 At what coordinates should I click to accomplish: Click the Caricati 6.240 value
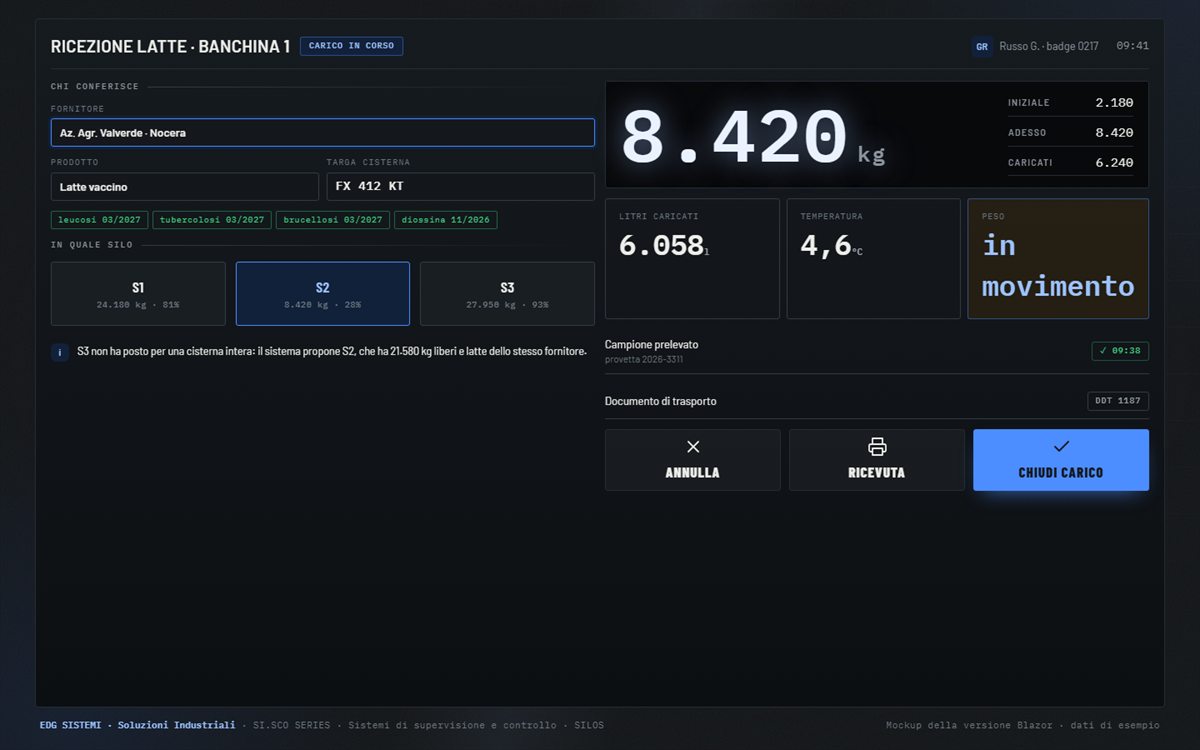coord(1114,163)
